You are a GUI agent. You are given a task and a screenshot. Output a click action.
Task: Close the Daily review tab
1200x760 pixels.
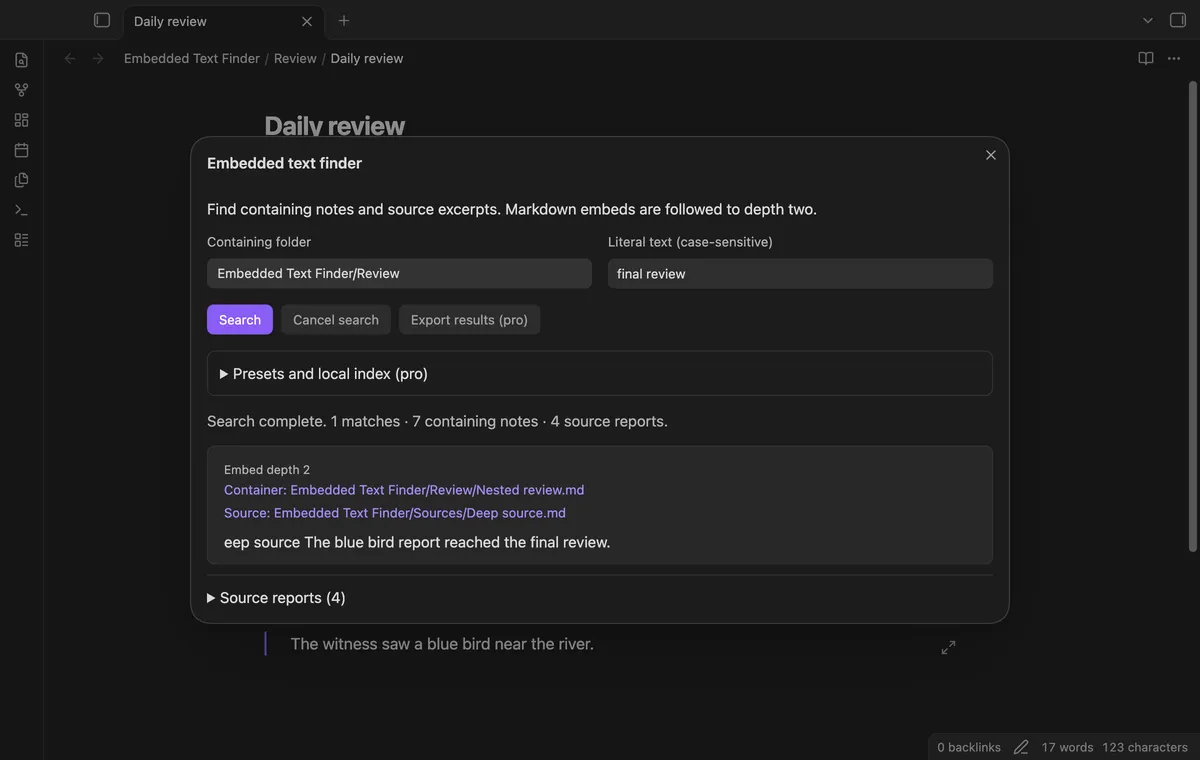[x=307, y=21]
